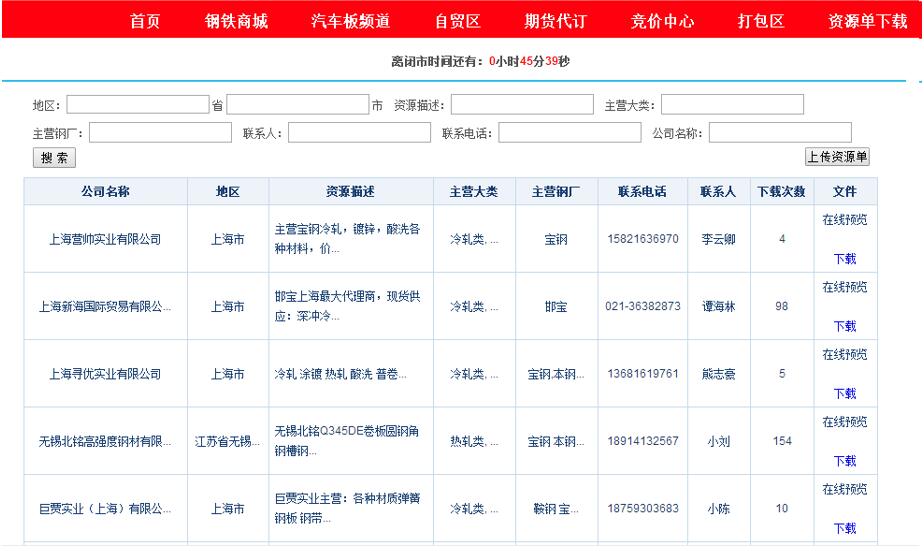Navigate to 竞价中心 page
Image resolution: width=924 pixels, height=551 pixels.
pos(662,21)
